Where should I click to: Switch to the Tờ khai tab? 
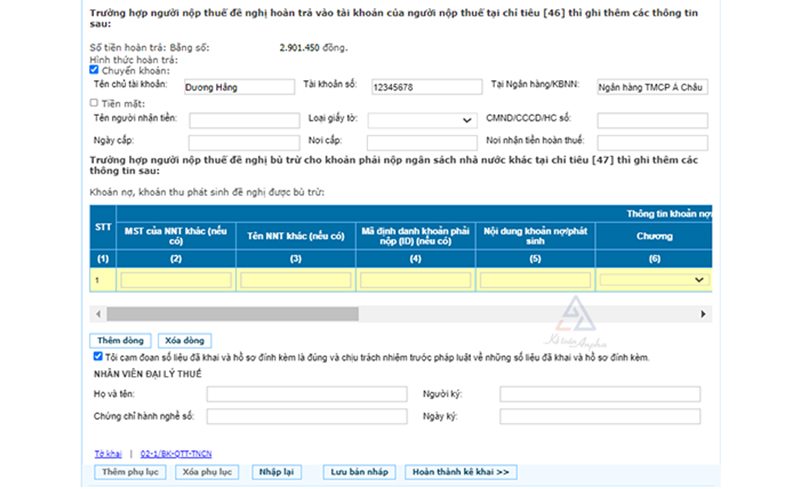tap(106, 453)
